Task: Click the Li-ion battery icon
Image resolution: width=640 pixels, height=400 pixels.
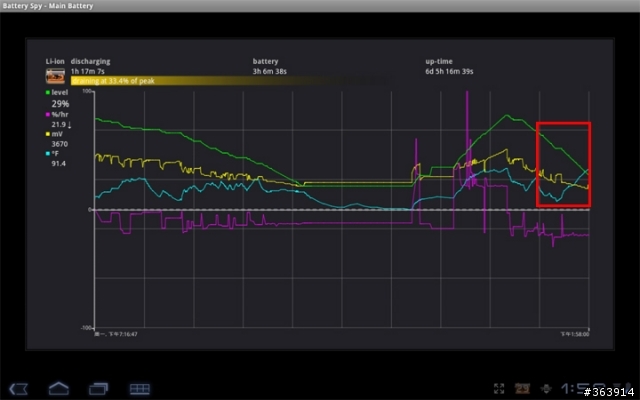Action: 55,76
